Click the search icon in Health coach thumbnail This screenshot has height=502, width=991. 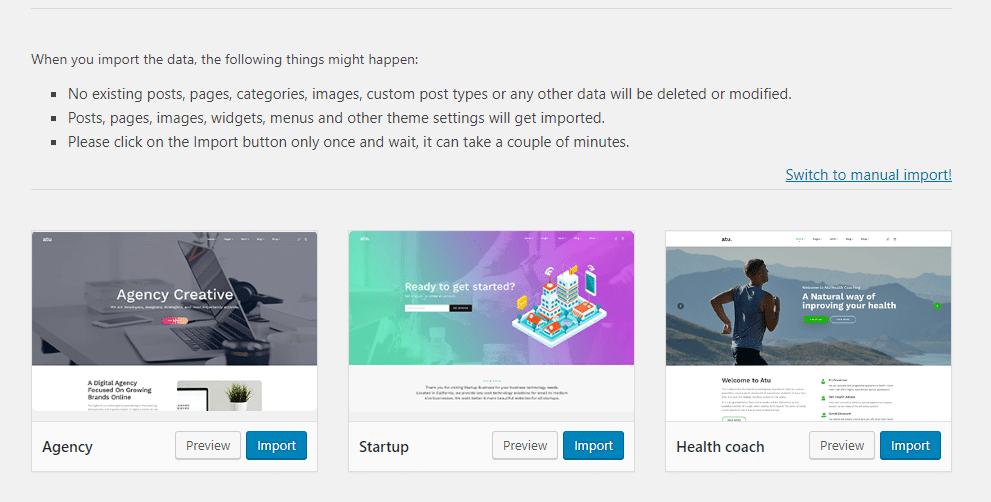(885, 240)
